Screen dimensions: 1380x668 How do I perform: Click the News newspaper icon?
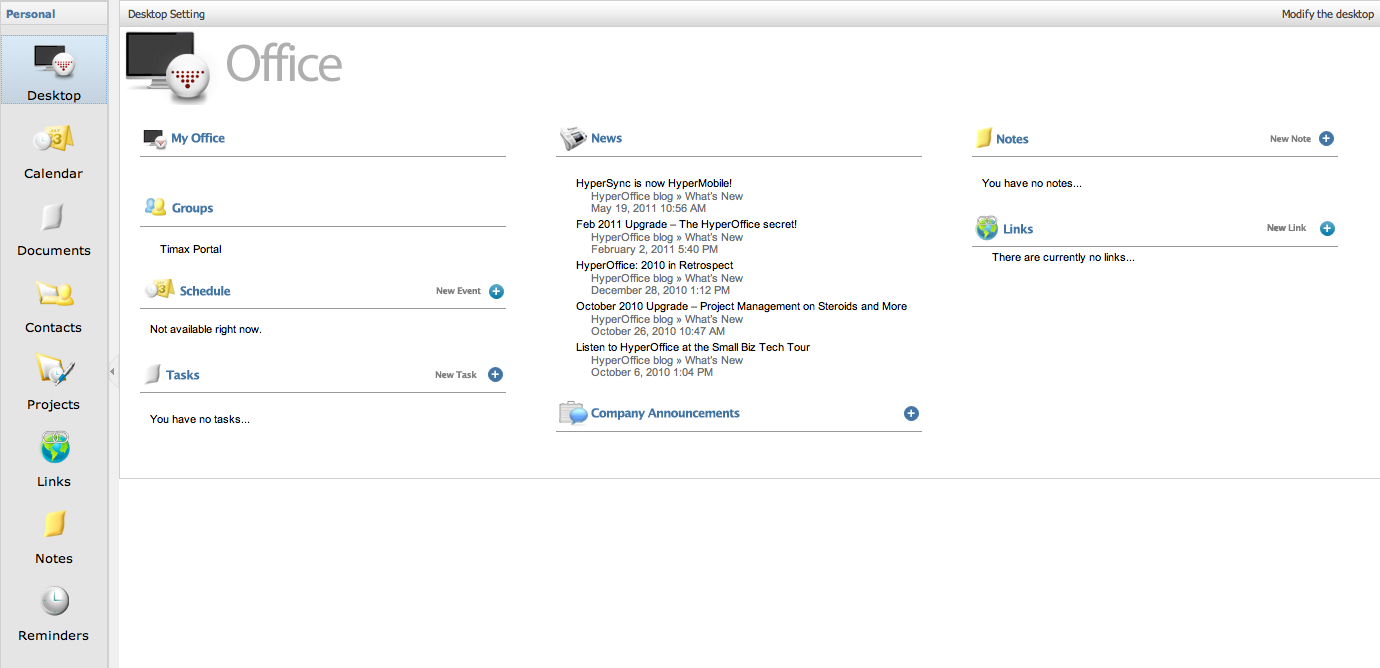point(573,139)
